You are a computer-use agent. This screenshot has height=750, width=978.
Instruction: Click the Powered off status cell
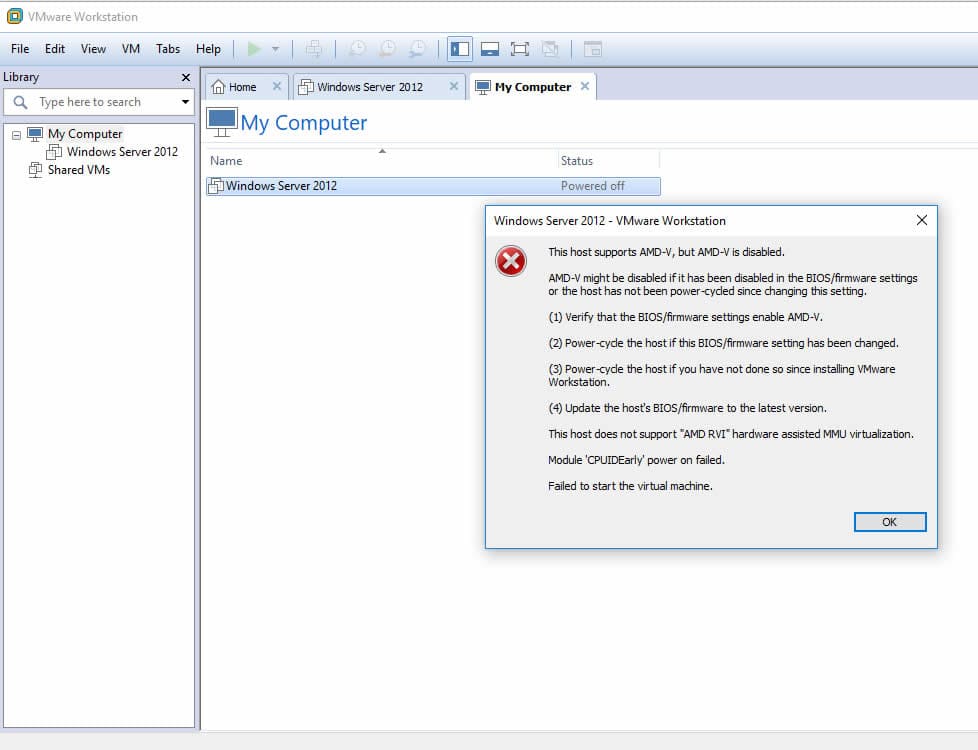coord(593,186)
